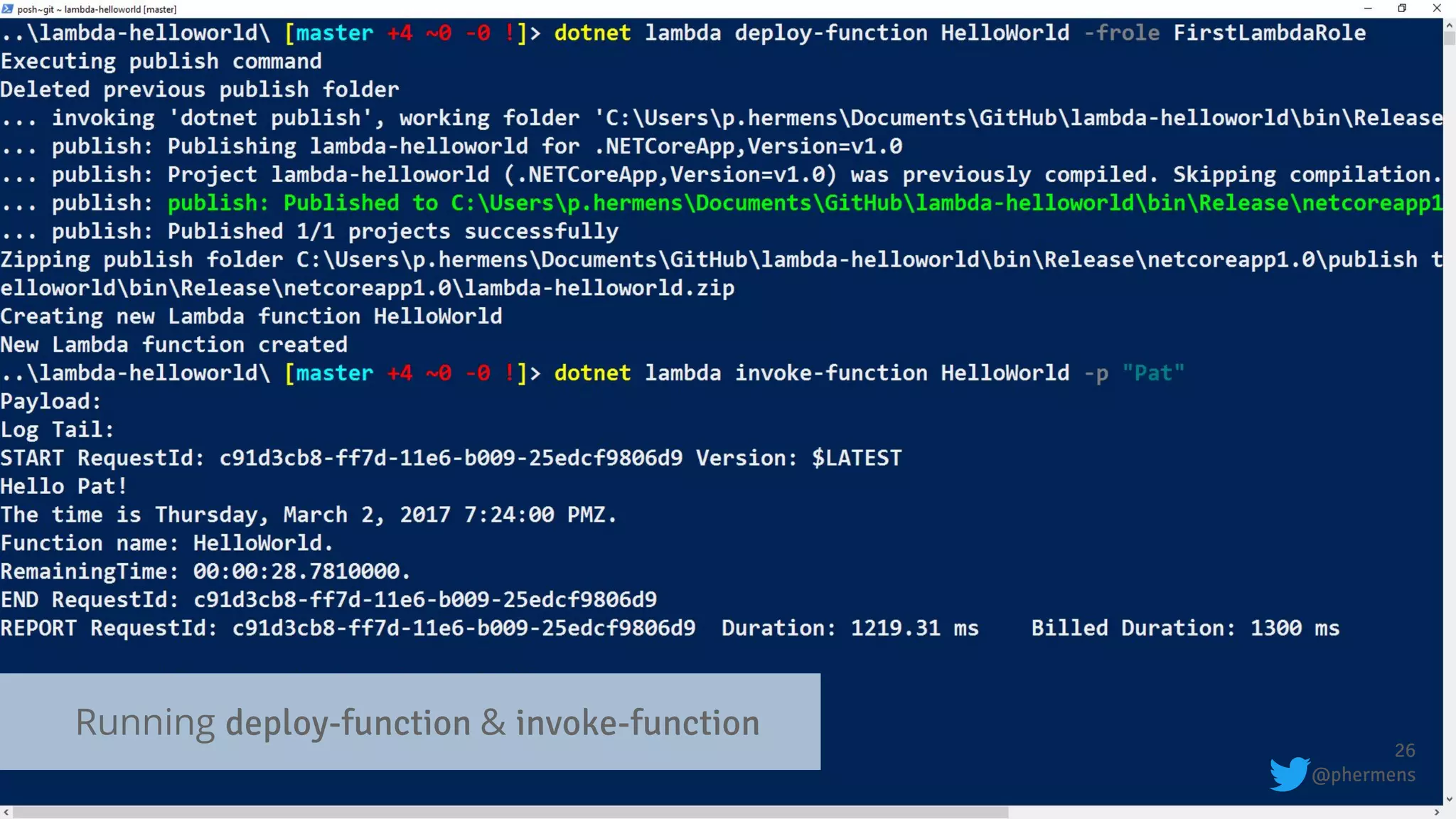
Task: Click the START RequestId line
Action: [451, 458]
